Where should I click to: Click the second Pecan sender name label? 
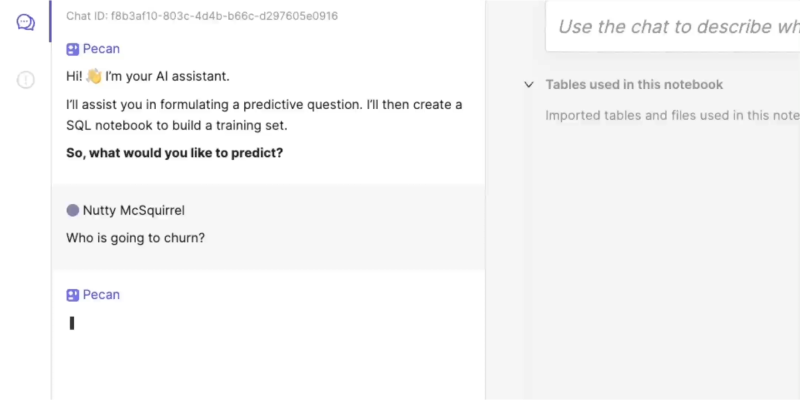tap(101, 295)
